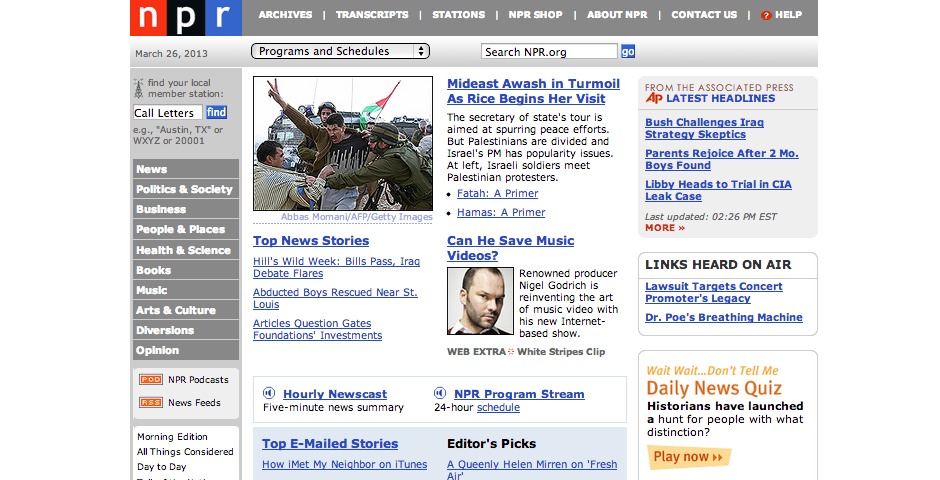Open the All Things Considered link

click(185, 452)
